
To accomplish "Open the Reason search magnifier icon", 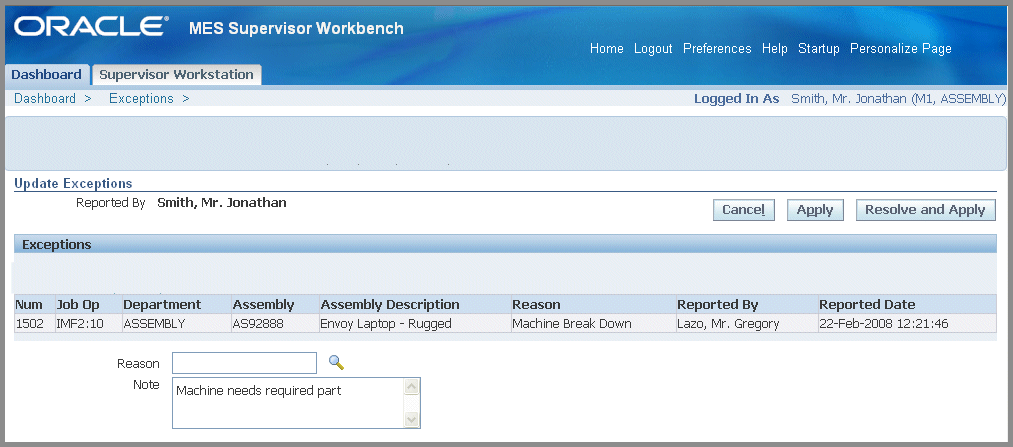I will tap(336, 363).
